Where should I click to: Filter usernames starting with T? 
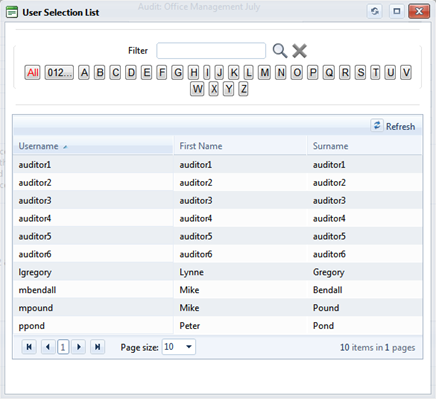[375, 72]
